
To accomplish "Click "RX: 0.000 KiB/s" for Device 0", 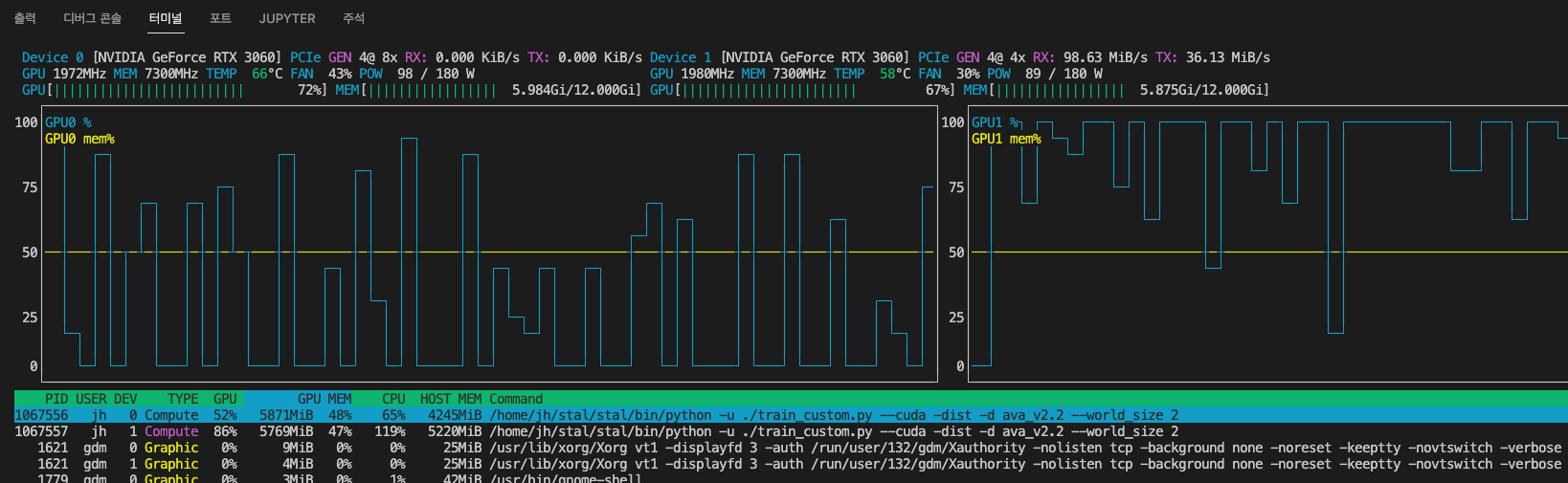I will (462, 57).
